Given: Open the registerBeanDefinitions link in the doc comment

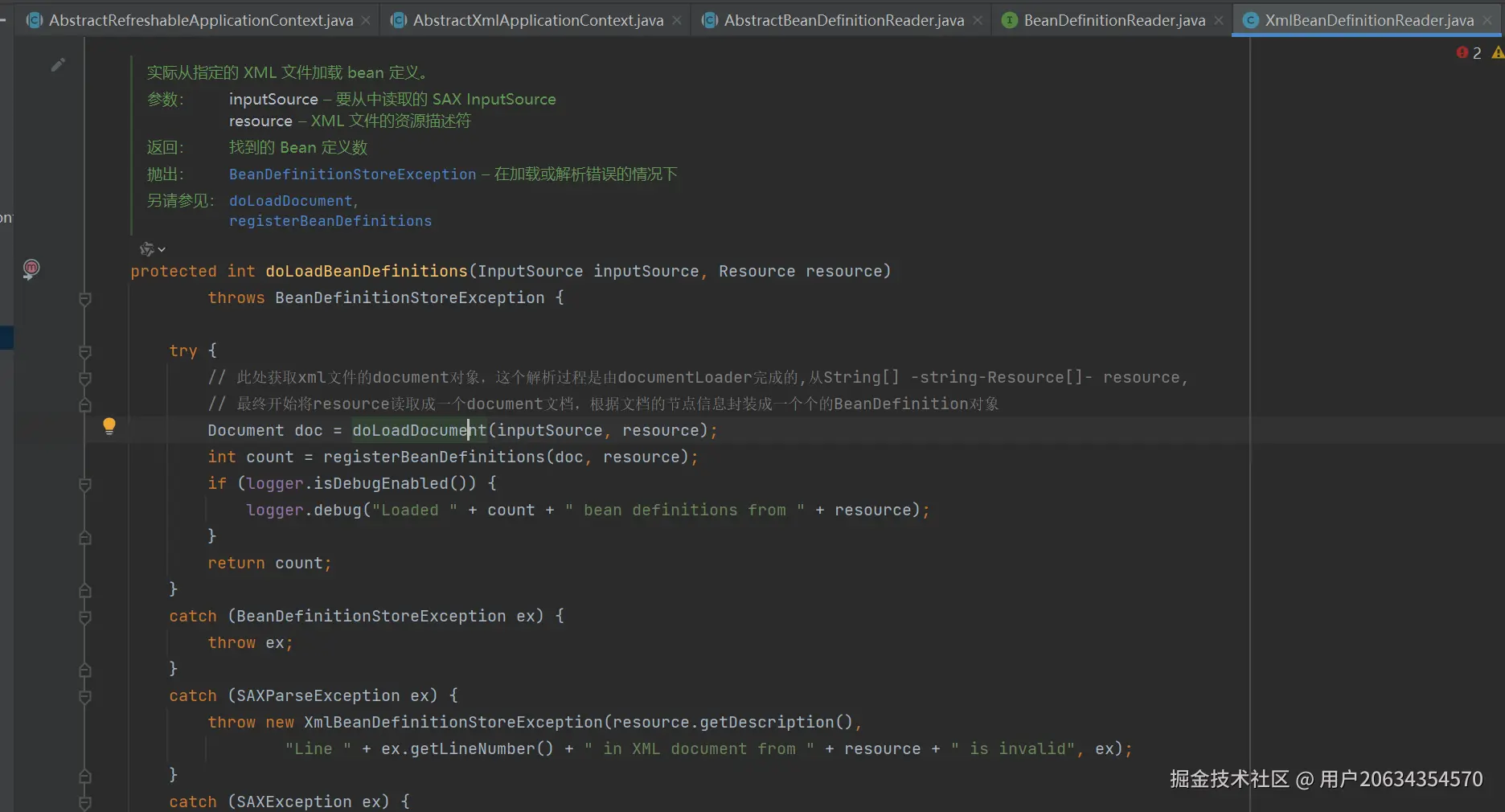Looking at the screenshot, I should pyautogui.click(x=330, y=221).
